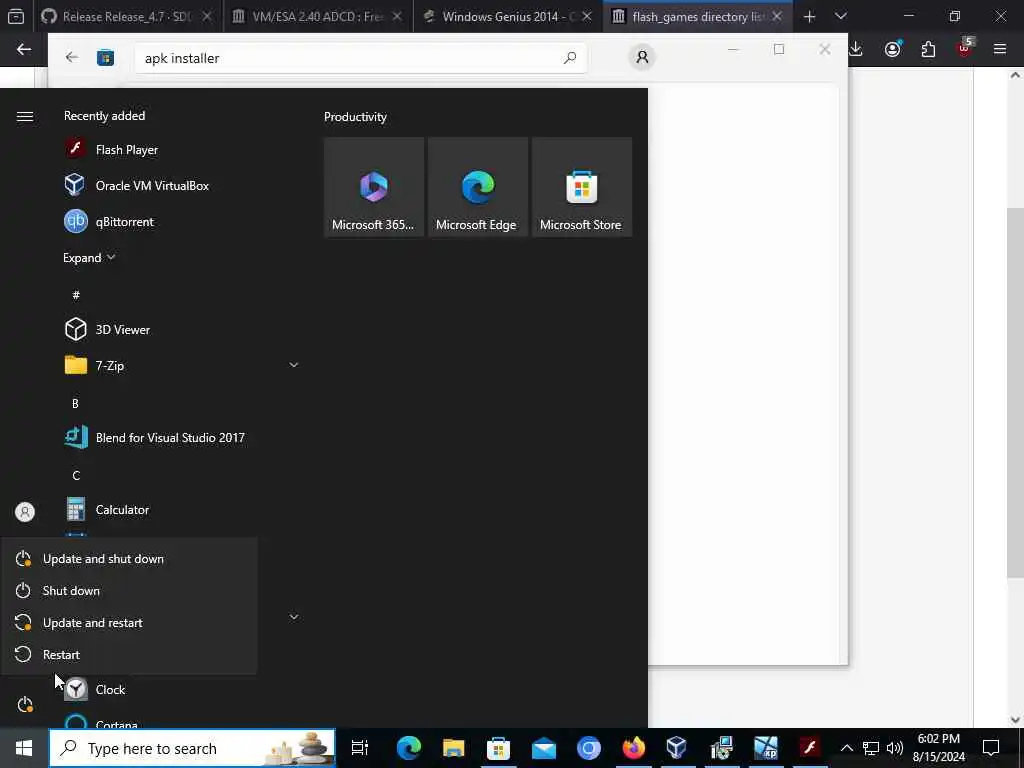Open network icon in system tray
The width and height of the screenshot is (1024, 768).
click(871, 748)
